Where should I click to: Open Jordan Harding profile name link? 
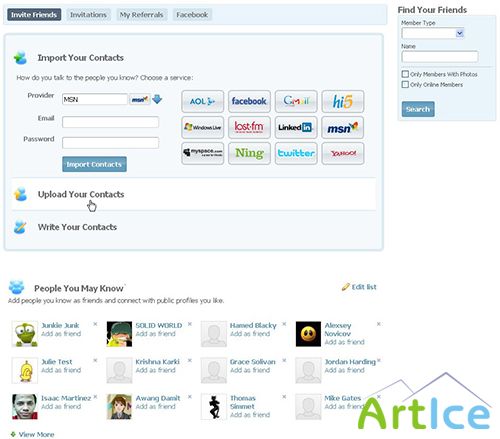pyautogui.click(x=350, y=362)
